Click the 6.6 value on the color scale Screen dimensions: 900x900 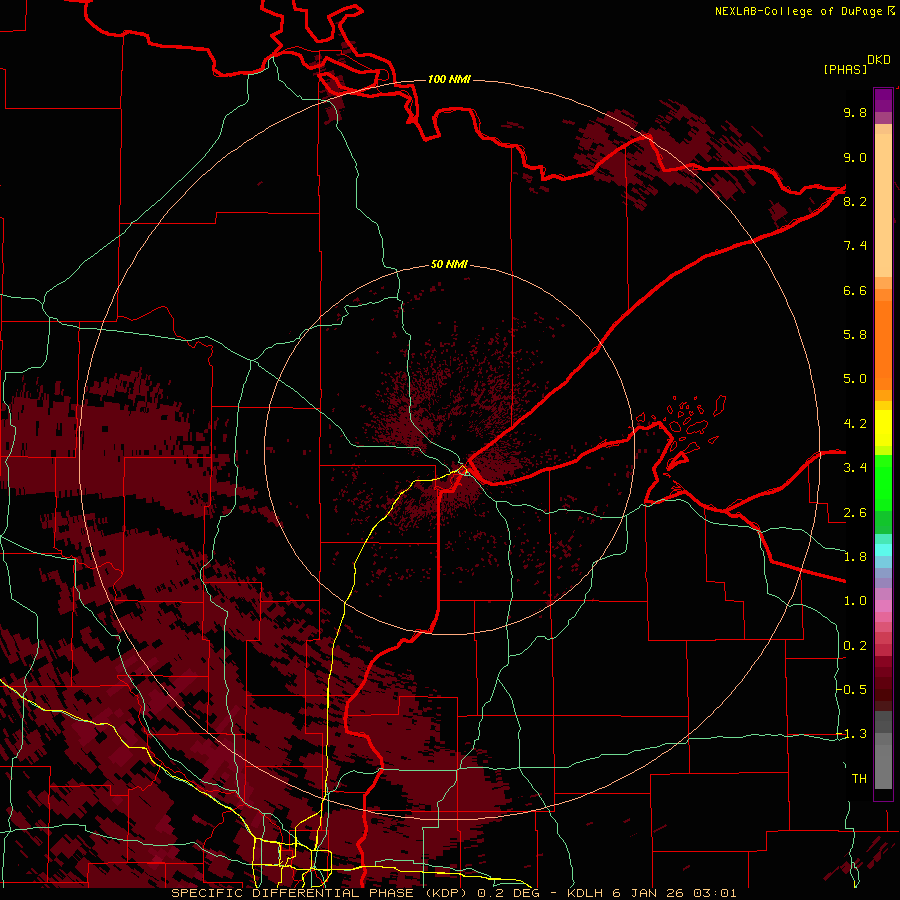(855, 290)
